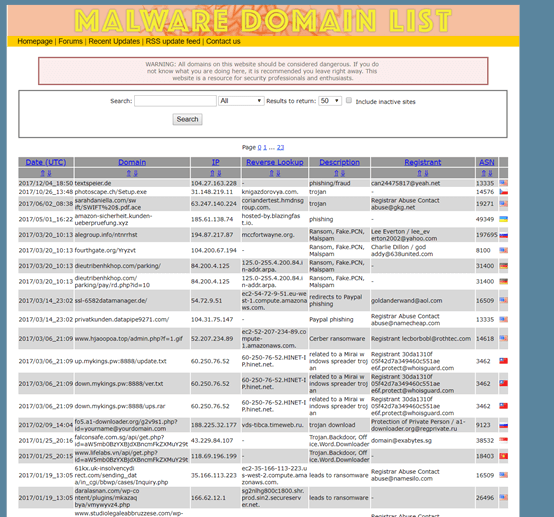Viewport: 554px width, 517px height.
Task: Sort Reverse Lookup column descending with the down arrow
Action: click(x=278, y=173)
